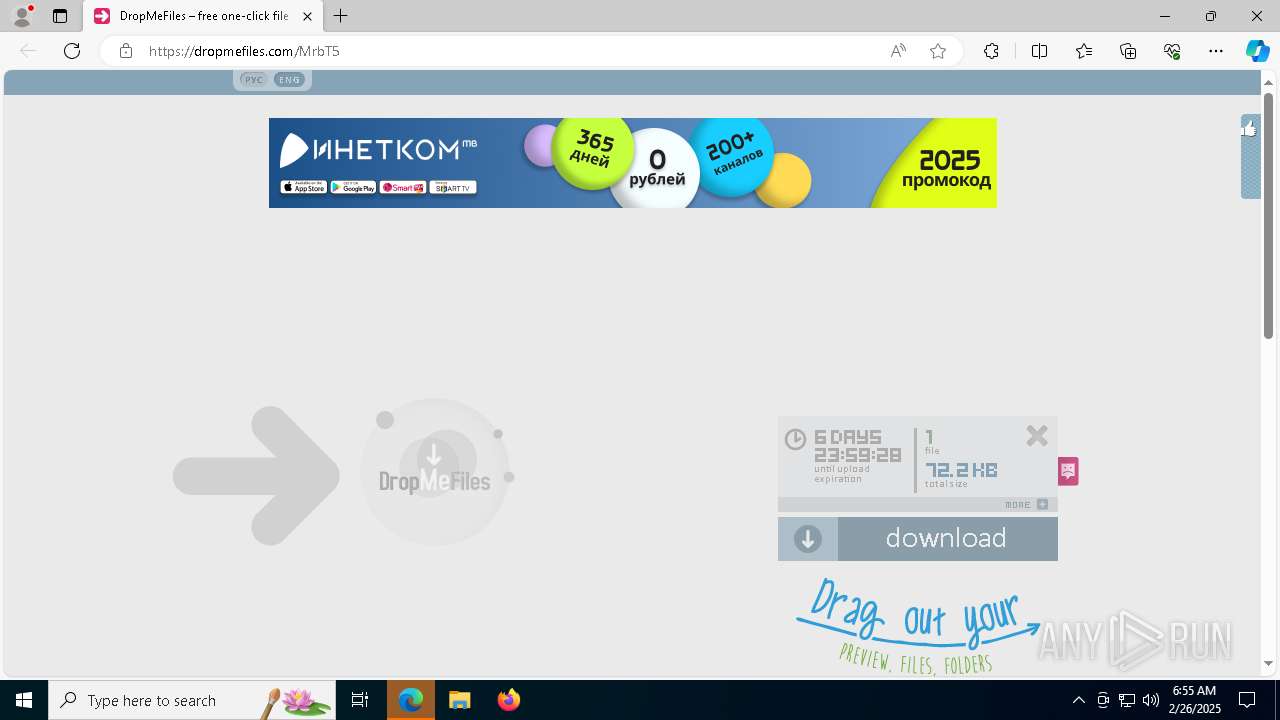Open Windows Start menu

(x=24, y=700)
